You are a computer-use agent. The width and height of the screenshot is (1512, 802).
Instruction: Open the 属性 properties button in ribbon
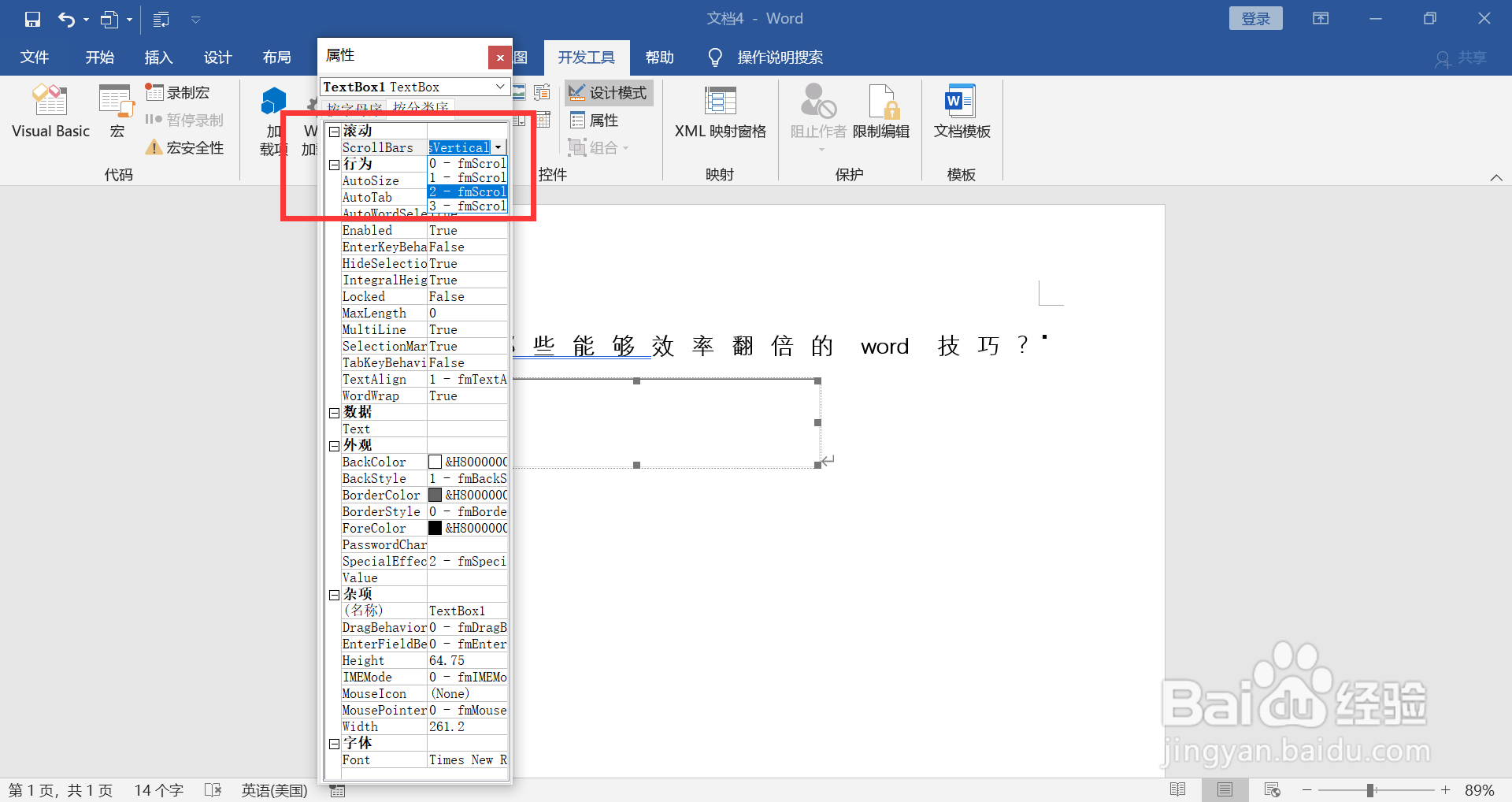point(595,121)
